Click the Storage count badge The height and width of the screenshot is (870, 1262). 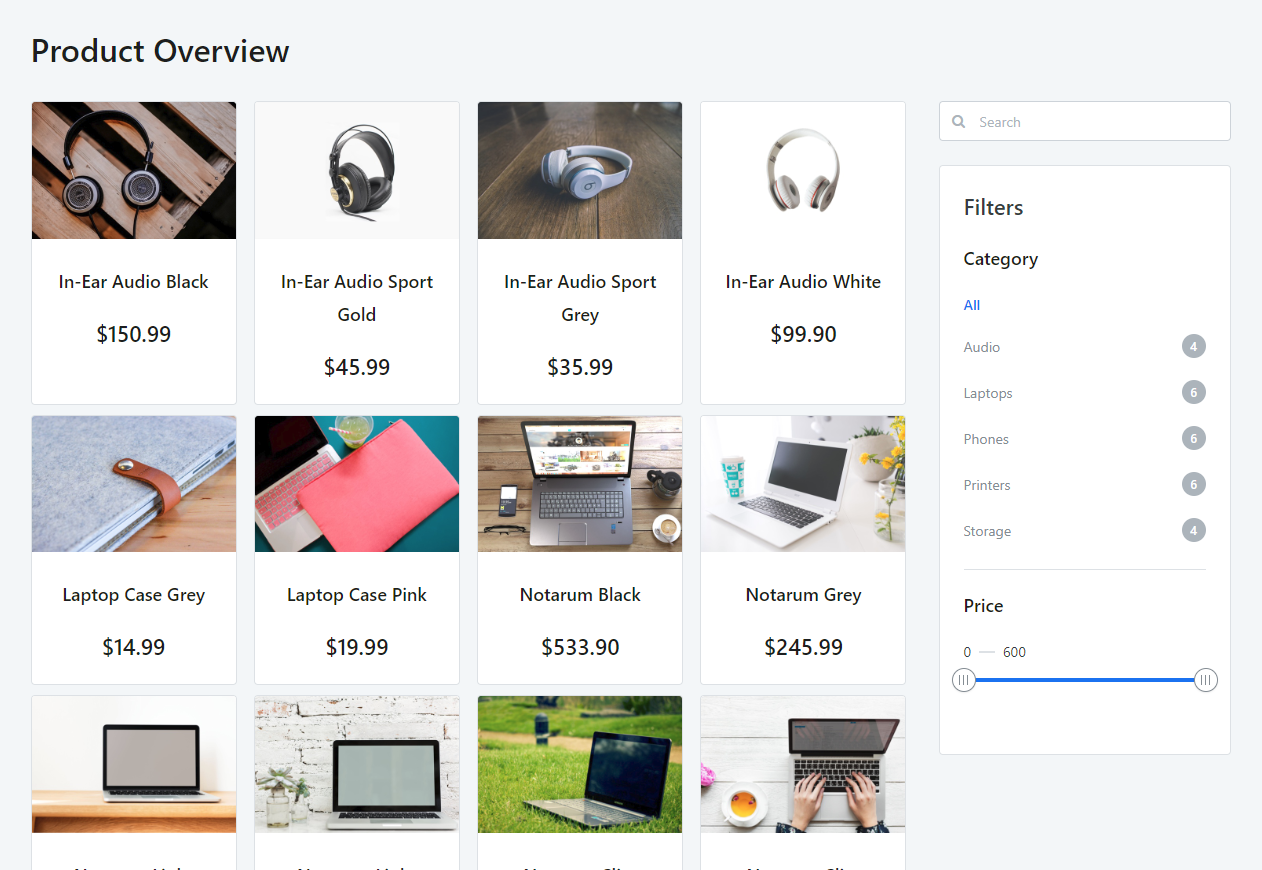pos(1193,531)
